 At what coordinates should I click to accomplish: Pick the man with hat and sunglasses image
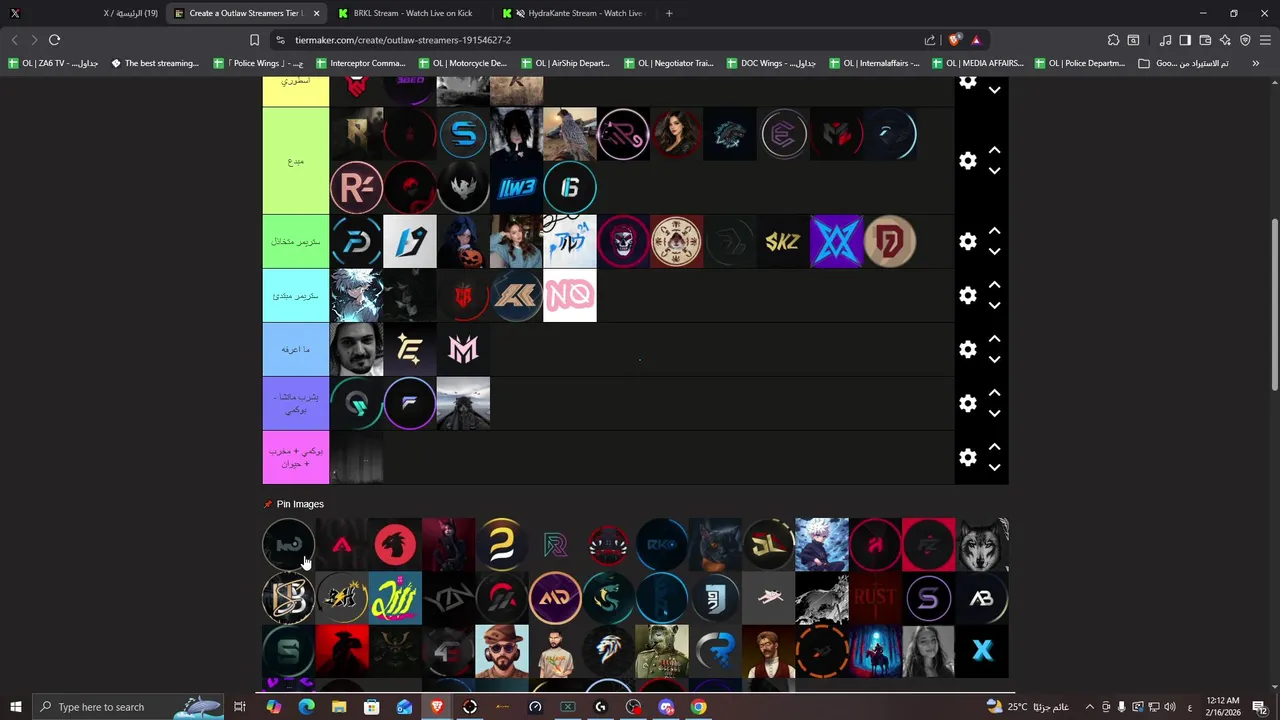tap(502, 652)
